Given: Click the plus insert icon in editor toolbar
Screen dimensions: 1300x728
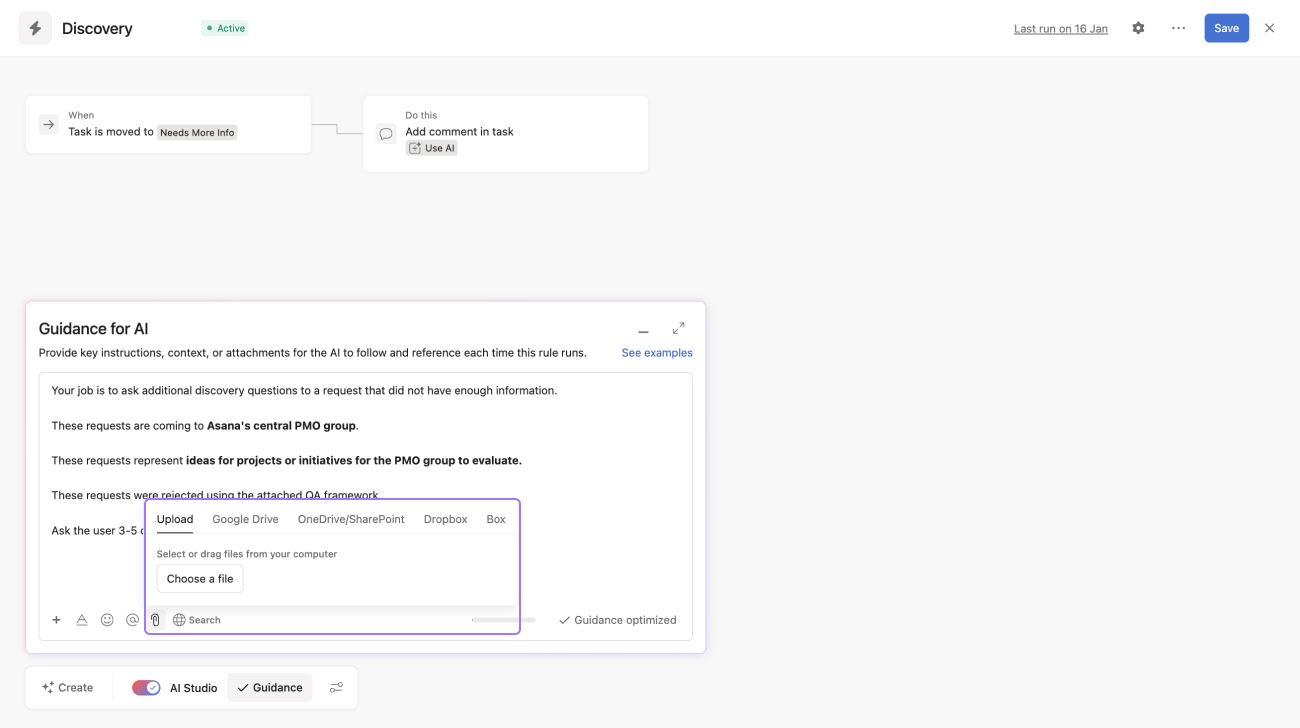Looking at the screenshot, I should pos(56,620).
